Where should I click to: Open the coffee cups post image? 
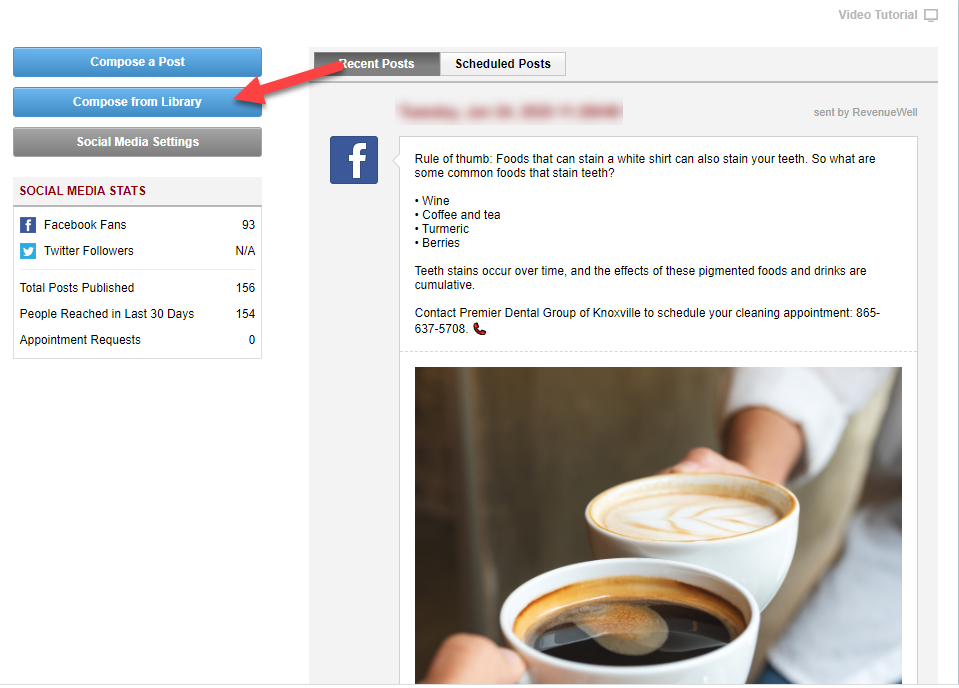coord(658,525)
